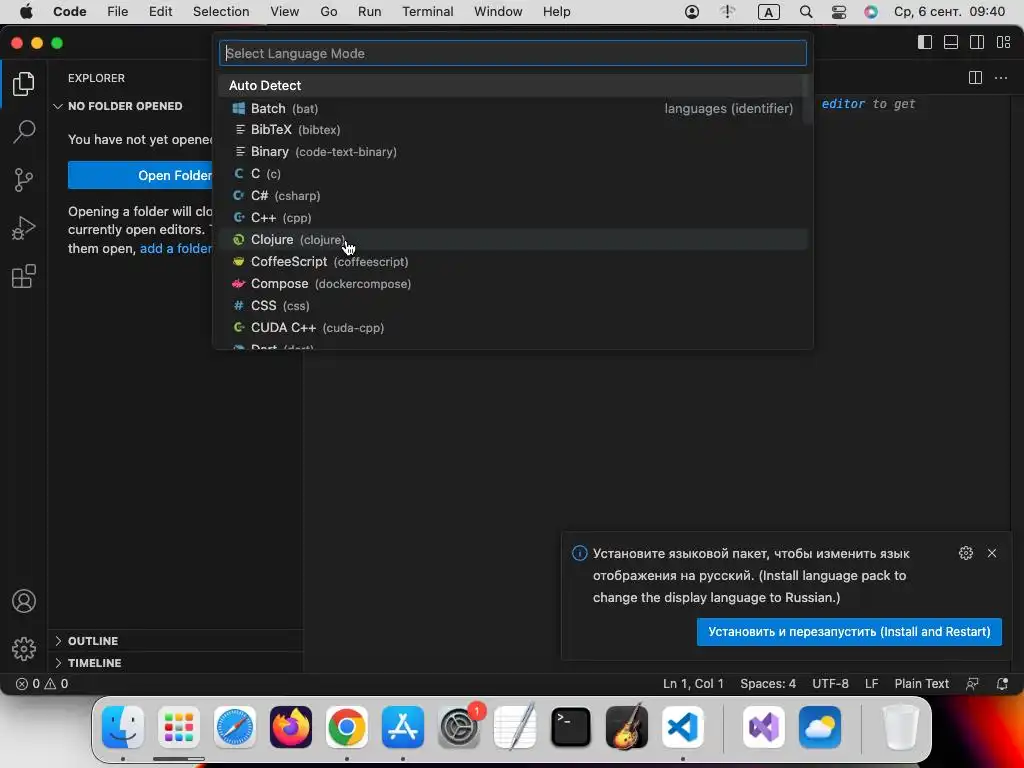Launch Firefox from the Dock

(x=291, y=727)
